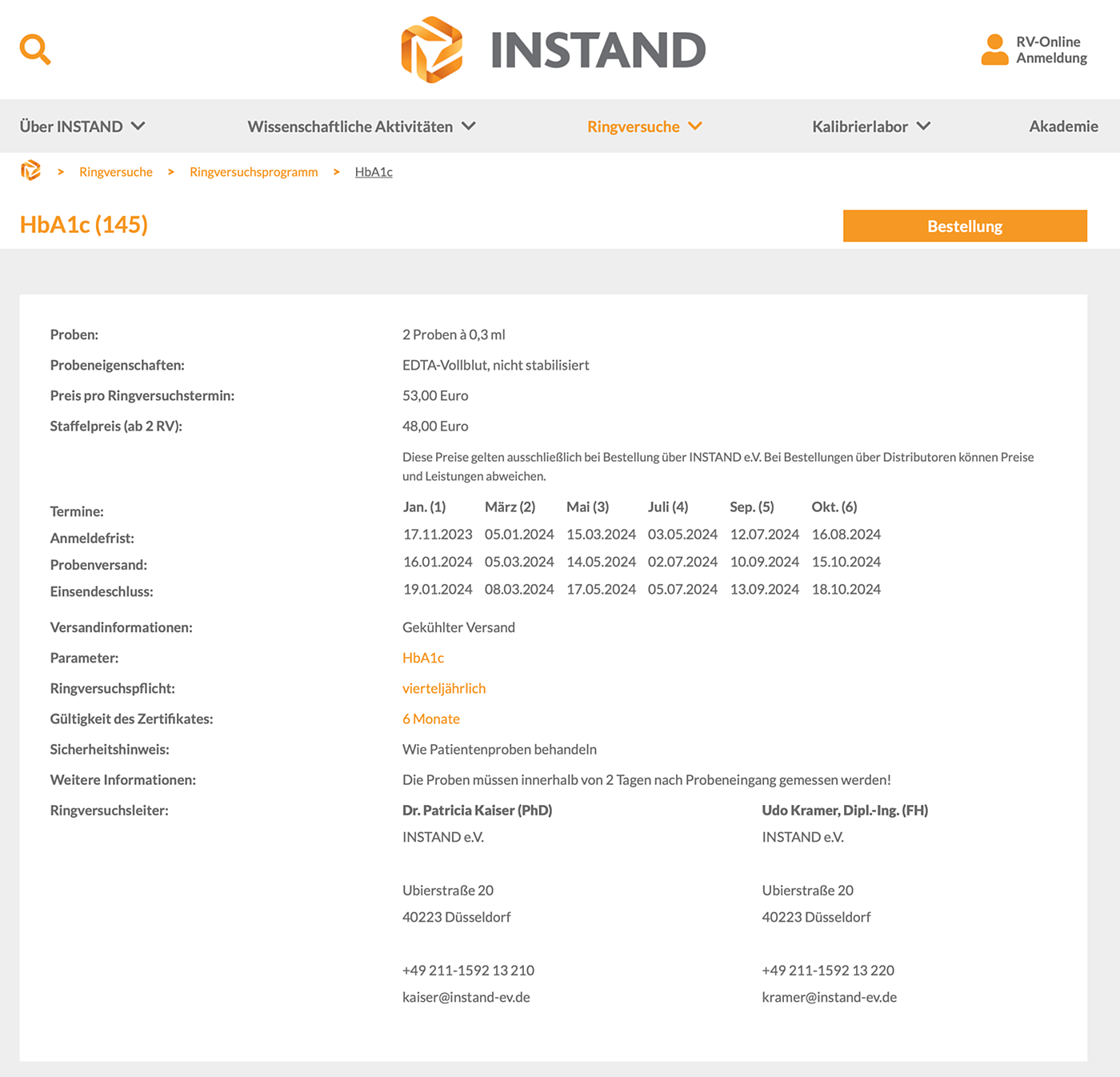Image resolution: width=1120 pixels, height=1077 pixels.
Task: Open the Ringversuche navigation menu item
Action: (x=633, y=126)
